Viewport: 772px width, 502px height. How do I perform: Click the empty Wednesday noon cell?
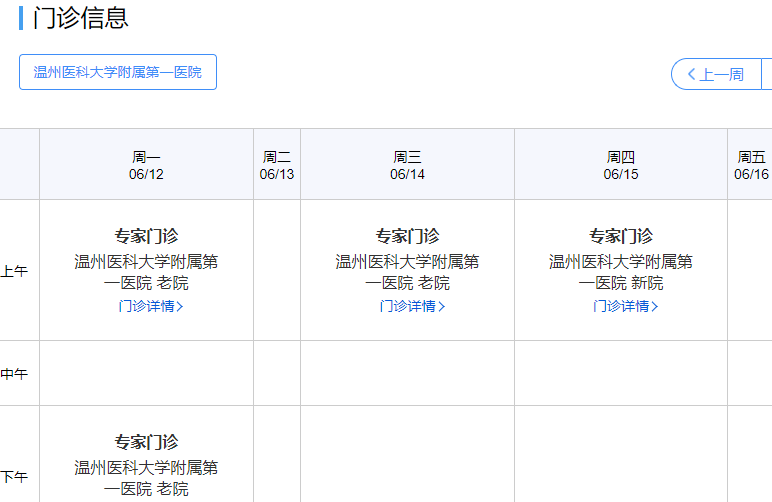point(407,373)
